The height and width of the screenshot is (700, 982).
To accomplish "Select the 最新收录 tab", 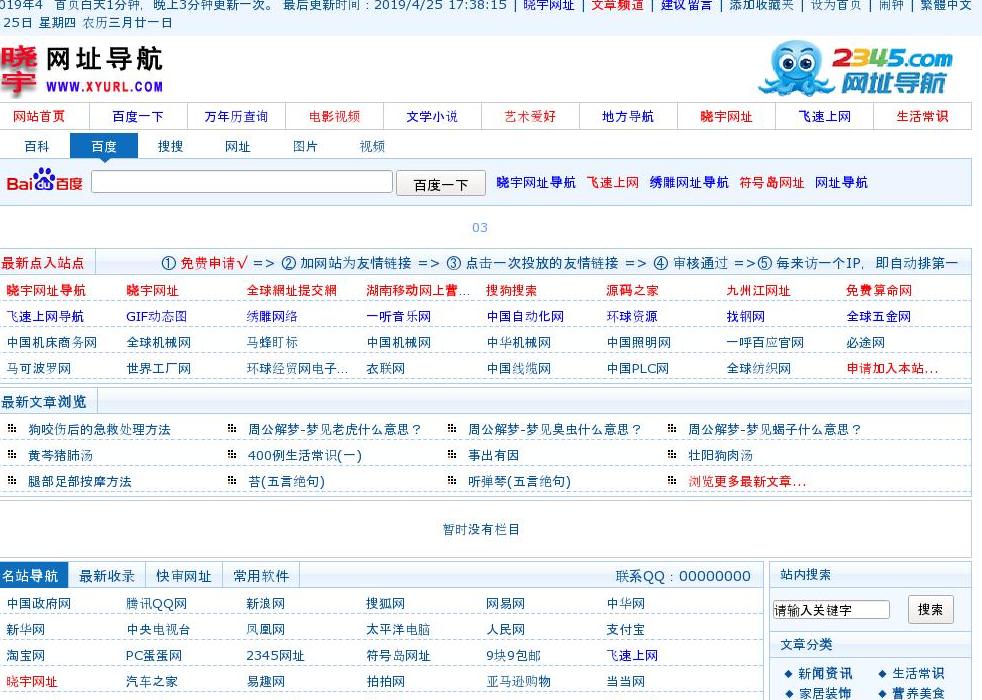I will (107, 576).
